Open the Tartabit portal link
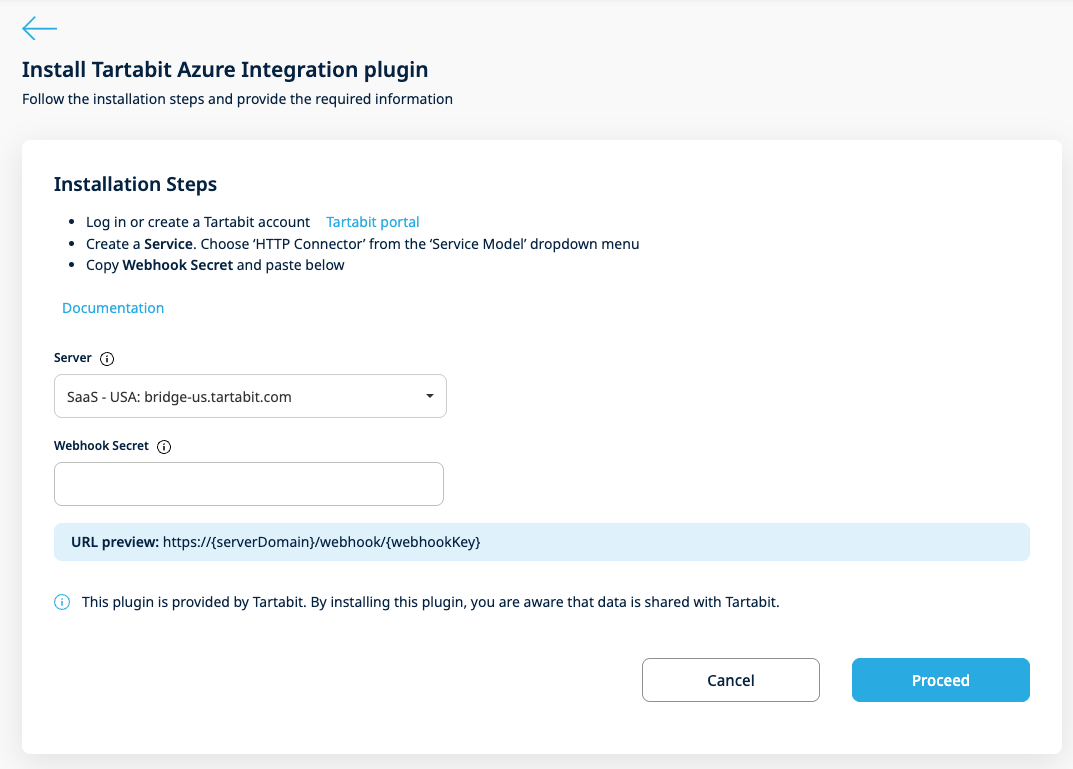Image resolution: width=1073 pixels, height=769 pixels. click(x=372, y=222)
